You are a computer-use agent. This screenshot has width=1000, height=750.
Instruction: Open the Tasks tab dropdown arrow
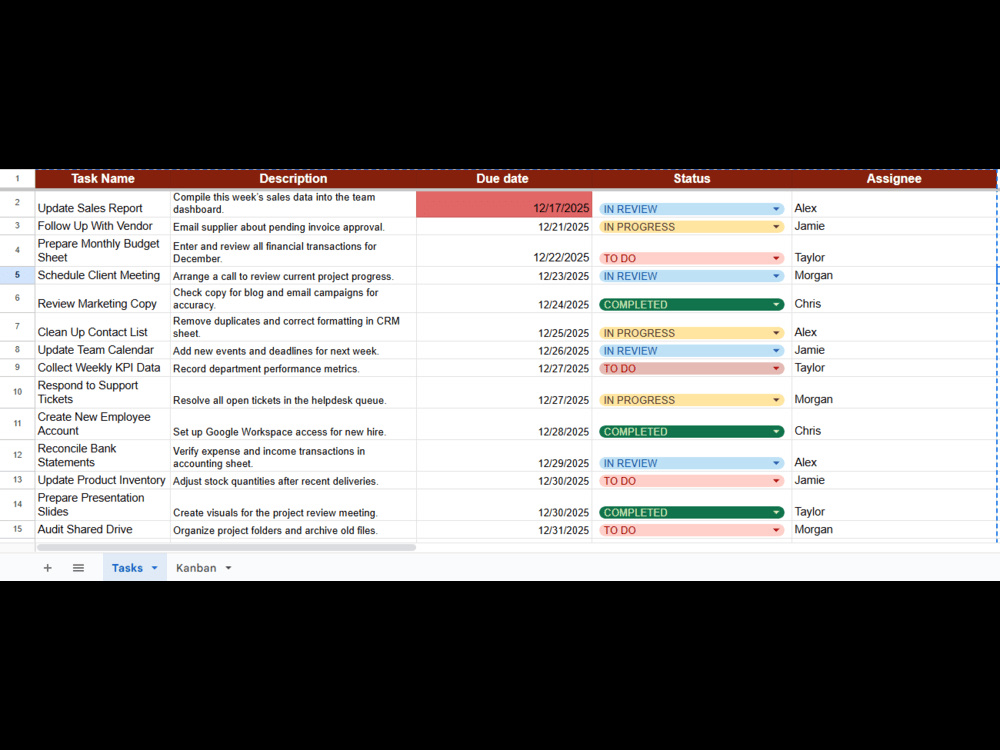point(154,568)
